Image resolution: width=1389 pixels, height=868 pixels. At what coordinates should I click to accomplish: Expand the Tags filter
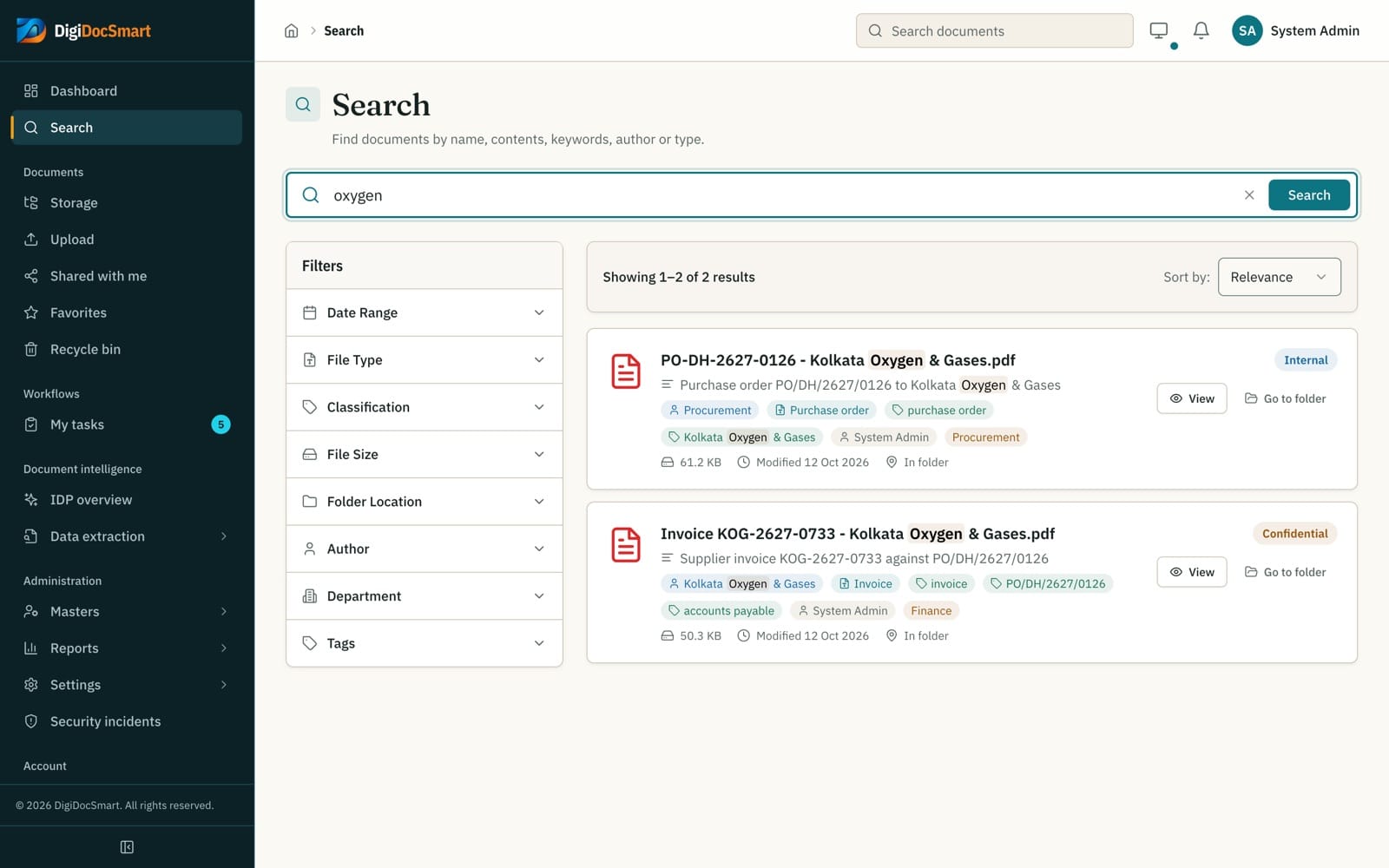coord(424,643)
